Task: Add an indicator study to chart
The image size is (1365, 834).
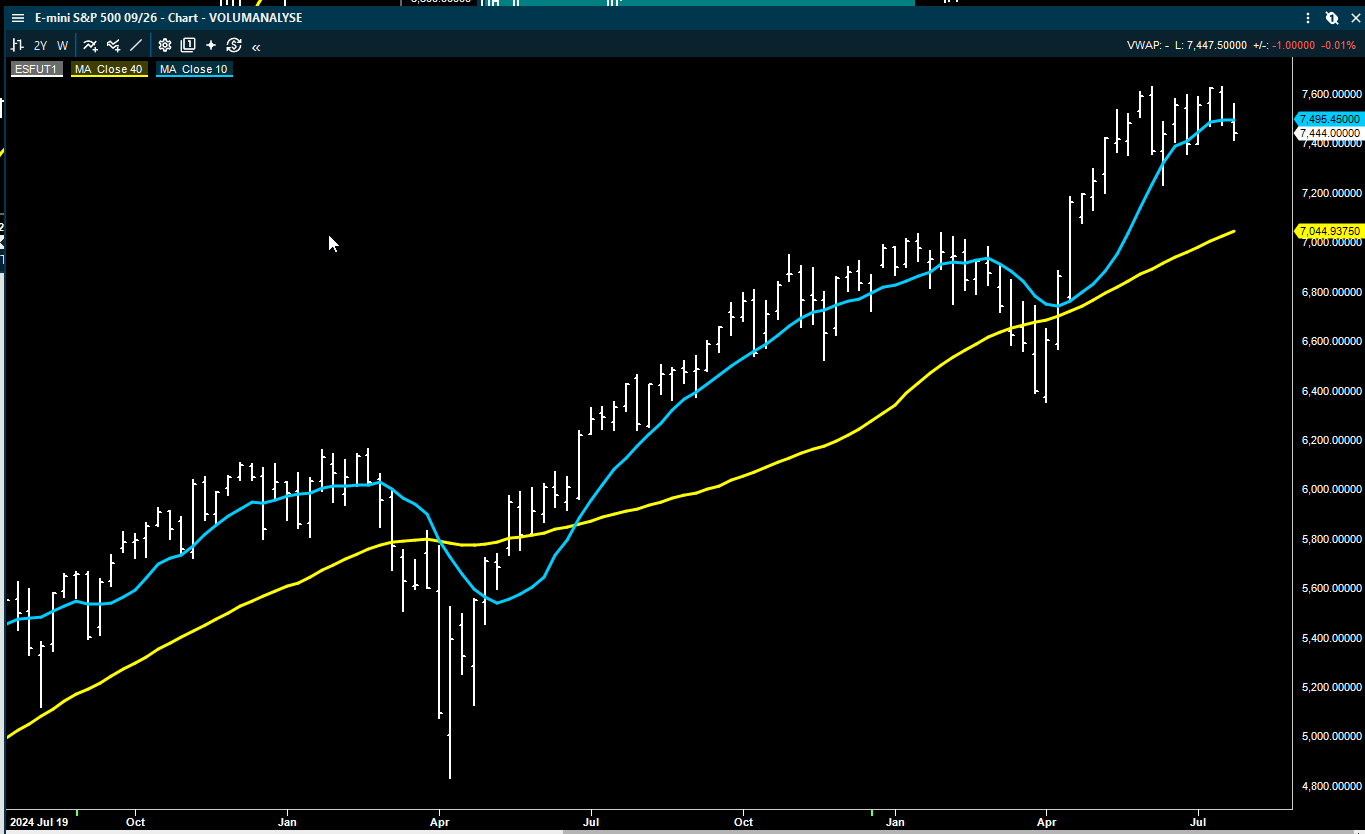Action: 90,45
